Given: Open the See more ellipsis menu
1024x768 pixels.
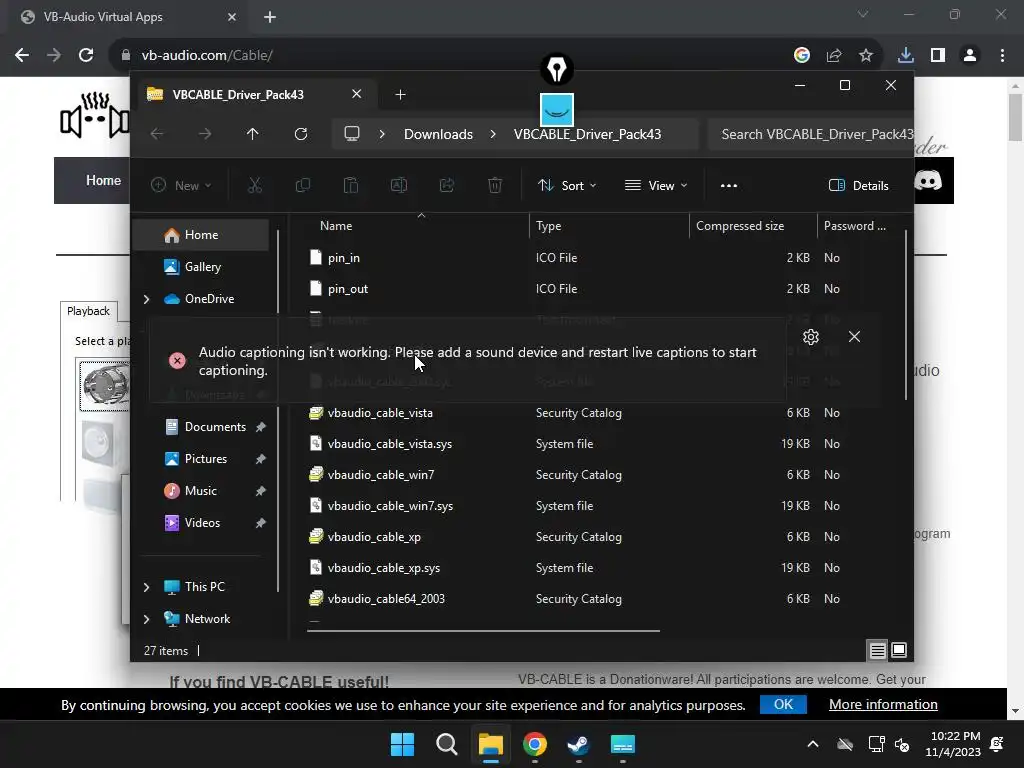Looking at the screenshot, I should 729,185.
